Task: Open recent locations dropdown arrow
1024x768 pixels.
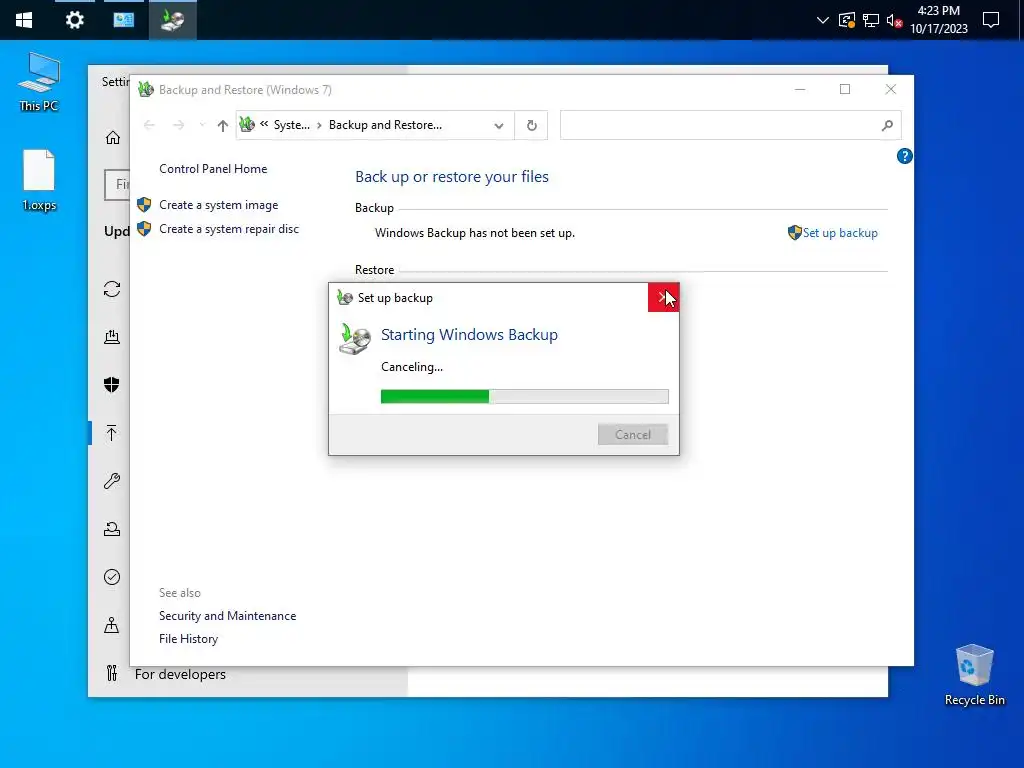Action: pyautogui.click(x=202, y=125)
